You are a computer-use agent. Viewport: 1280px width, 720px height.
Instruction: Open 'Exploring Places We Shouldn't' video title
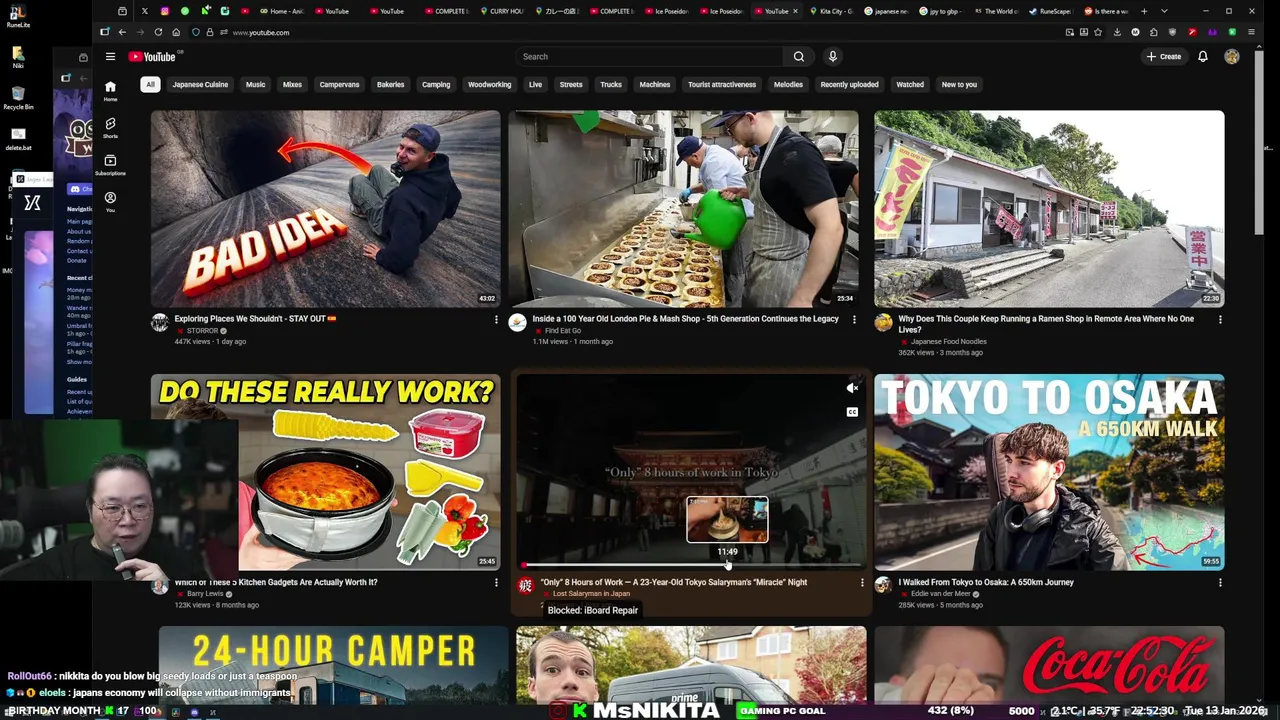pyautogui.click(x=255, y=319)
